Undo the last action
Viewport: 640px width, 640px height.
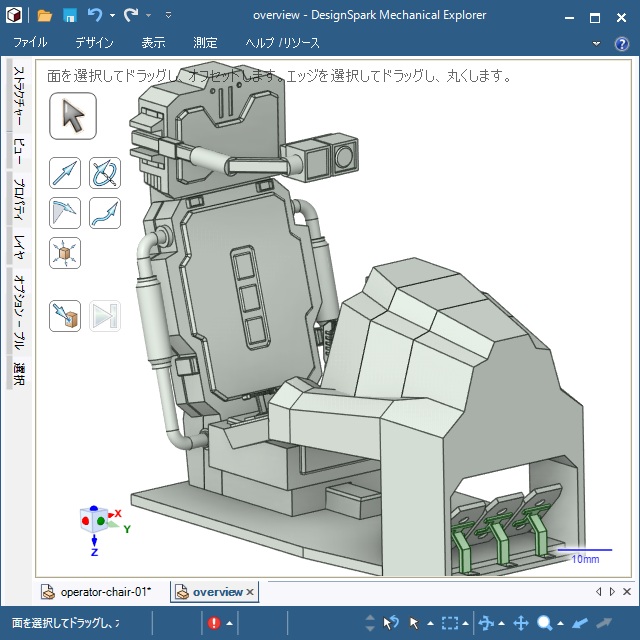pyautogui.click(x=95, y=16)
